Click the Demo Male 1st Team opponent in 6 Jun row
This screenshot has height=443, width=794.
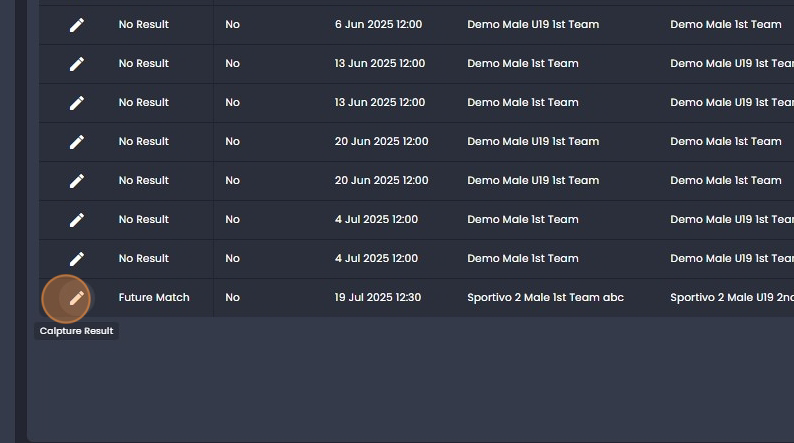coord(726,24)
